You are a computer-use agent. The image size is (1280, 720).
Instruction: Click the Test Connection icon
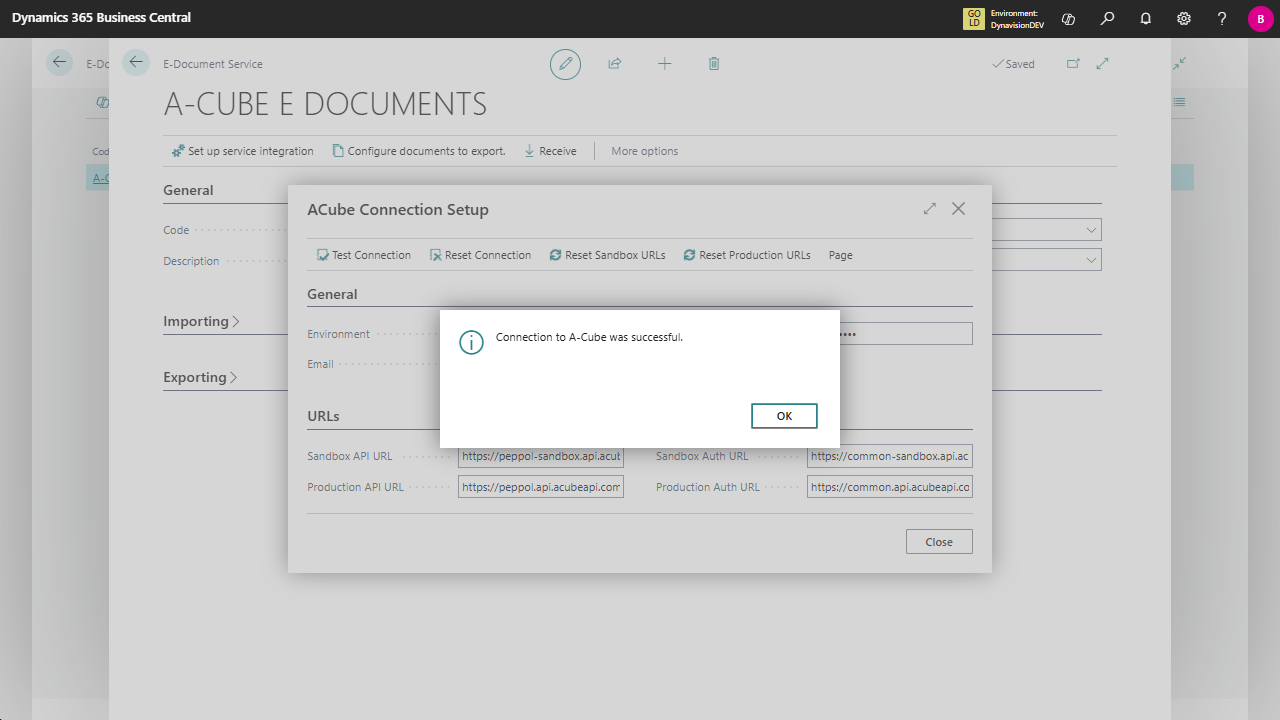pos(323,255)
